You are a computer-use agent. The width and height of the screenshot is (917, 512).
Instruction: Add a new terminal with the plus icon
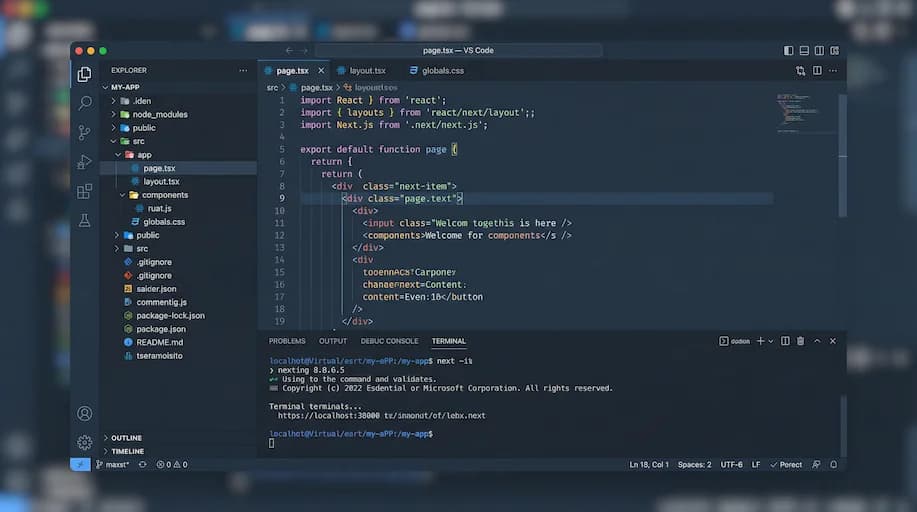(760, 341)
